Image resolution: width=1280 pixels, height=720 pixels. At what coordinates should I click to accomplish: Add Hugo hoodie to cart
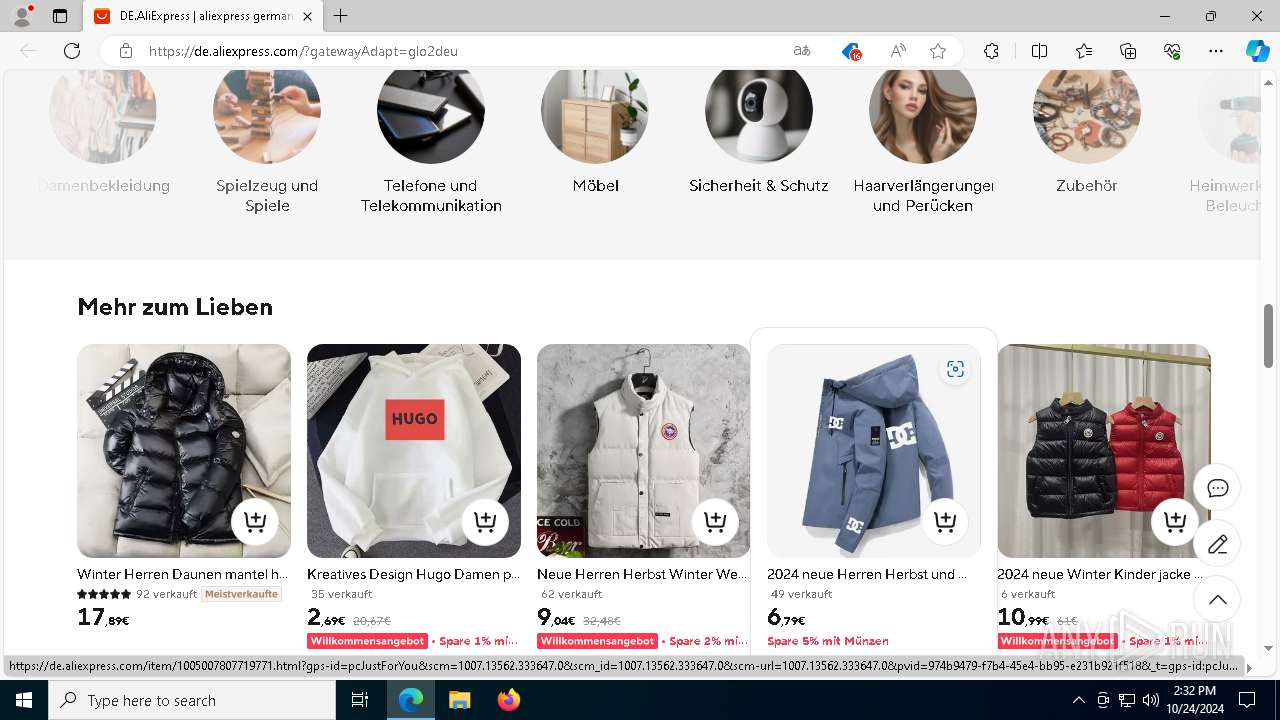tap(485, 522)
